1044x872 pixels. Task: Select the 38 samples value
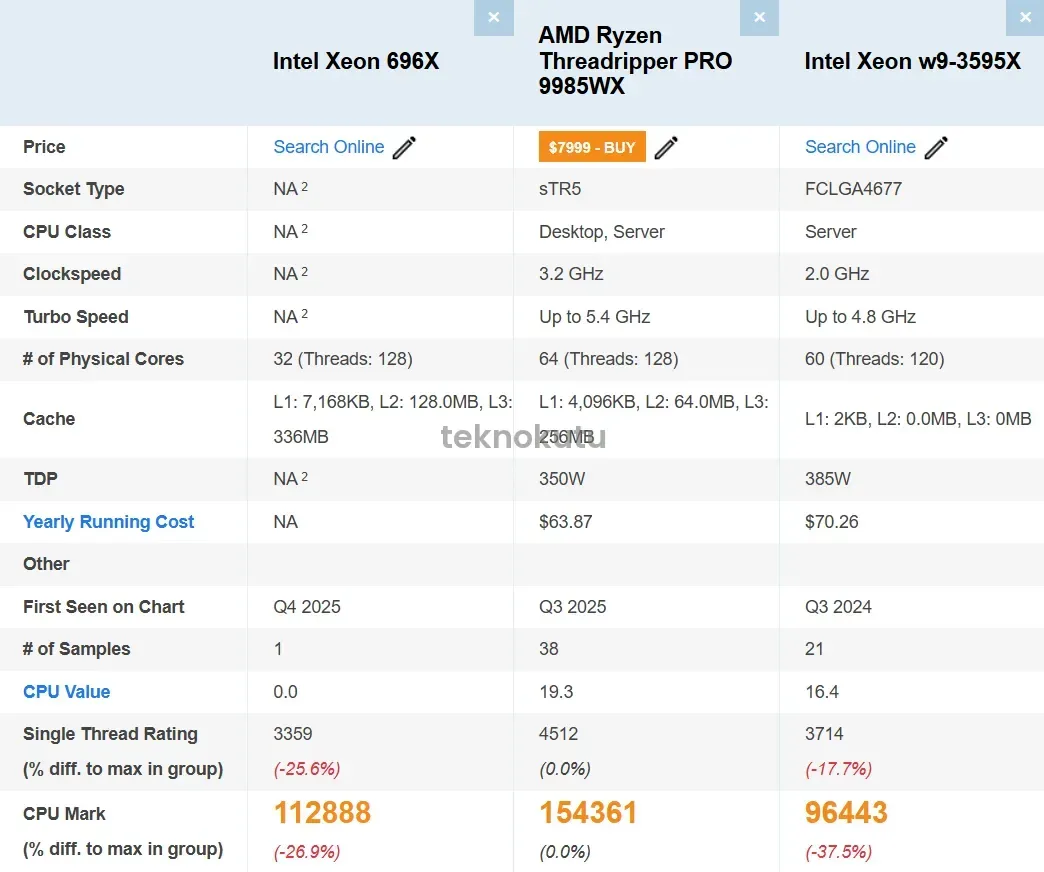[549, 649]
